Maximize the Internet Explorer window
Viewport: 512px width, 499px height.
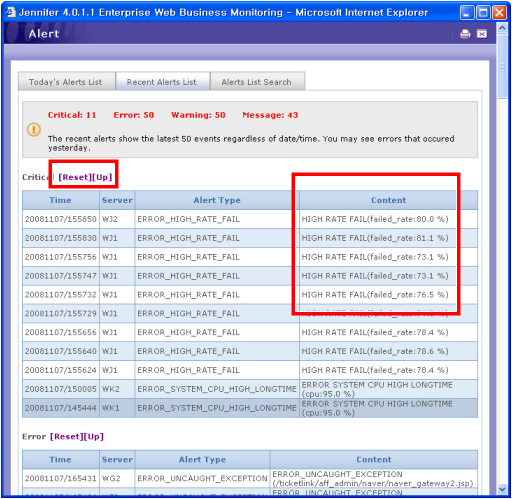point(483,13)
